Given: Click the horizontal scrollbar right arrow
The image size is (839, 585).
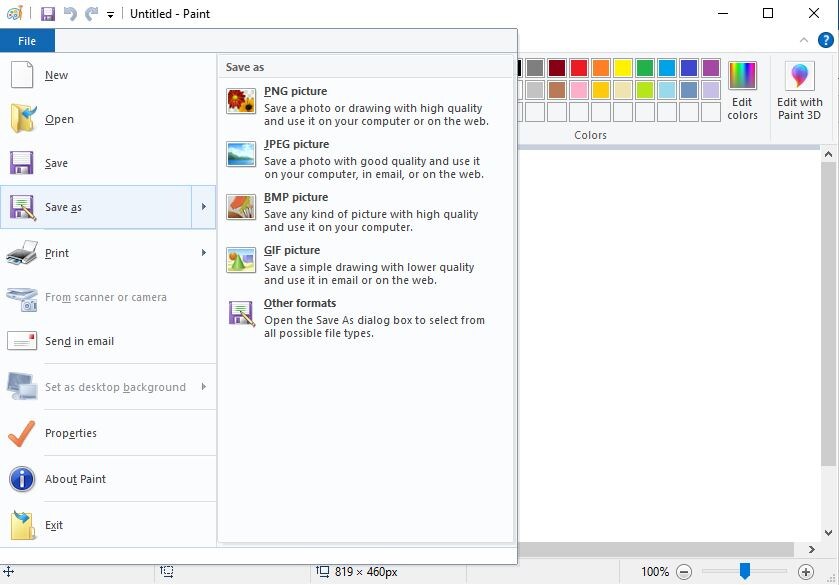Looking at the screenshot, I should (812, 549).
